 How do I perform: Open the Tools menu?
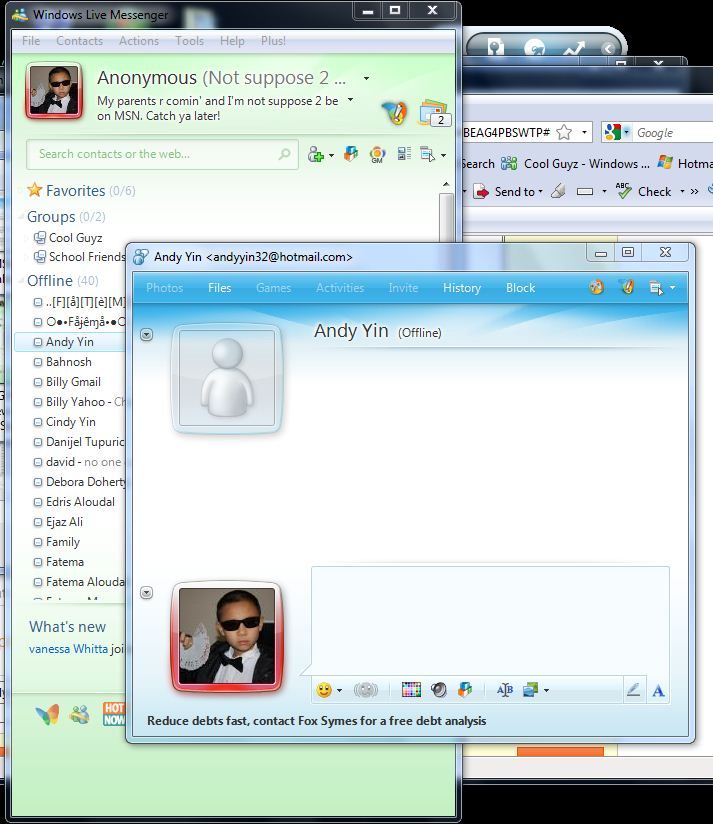pos(189,41)
